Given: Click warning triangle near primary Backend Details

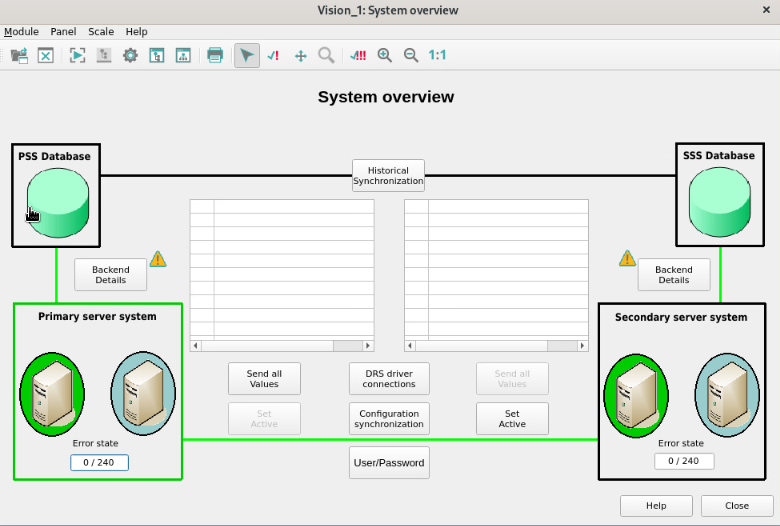Looking at the screenshot, I should (158, 259).
